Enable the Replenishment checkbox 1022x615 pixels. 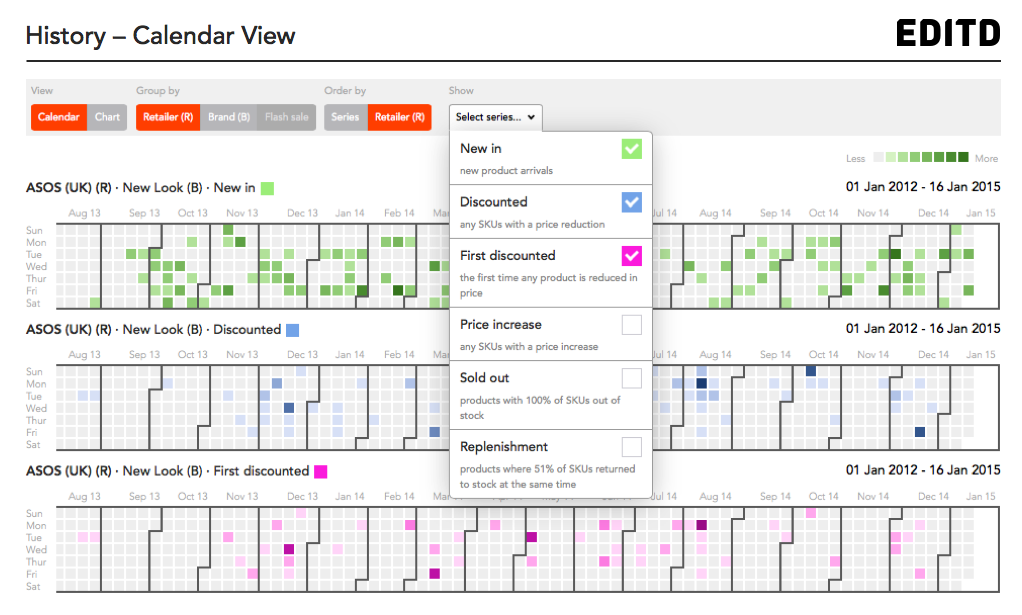tap(632, 447)
